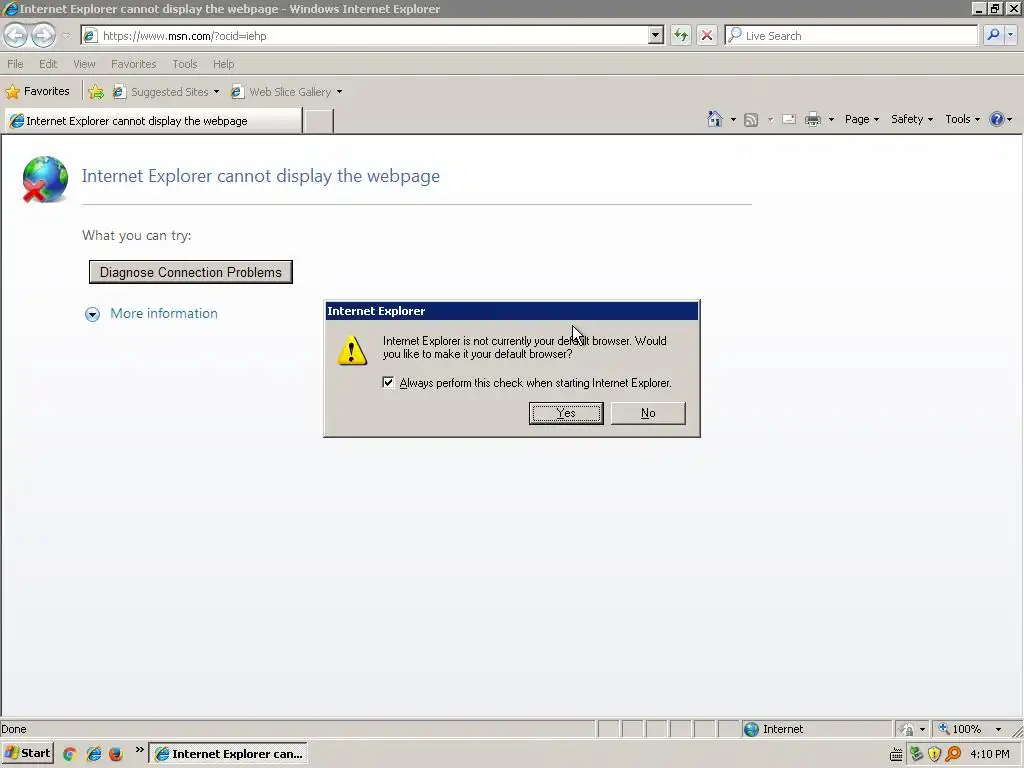This screenshot has width=1024, height=768.
Task: Open the File menu
Action: 15,64
